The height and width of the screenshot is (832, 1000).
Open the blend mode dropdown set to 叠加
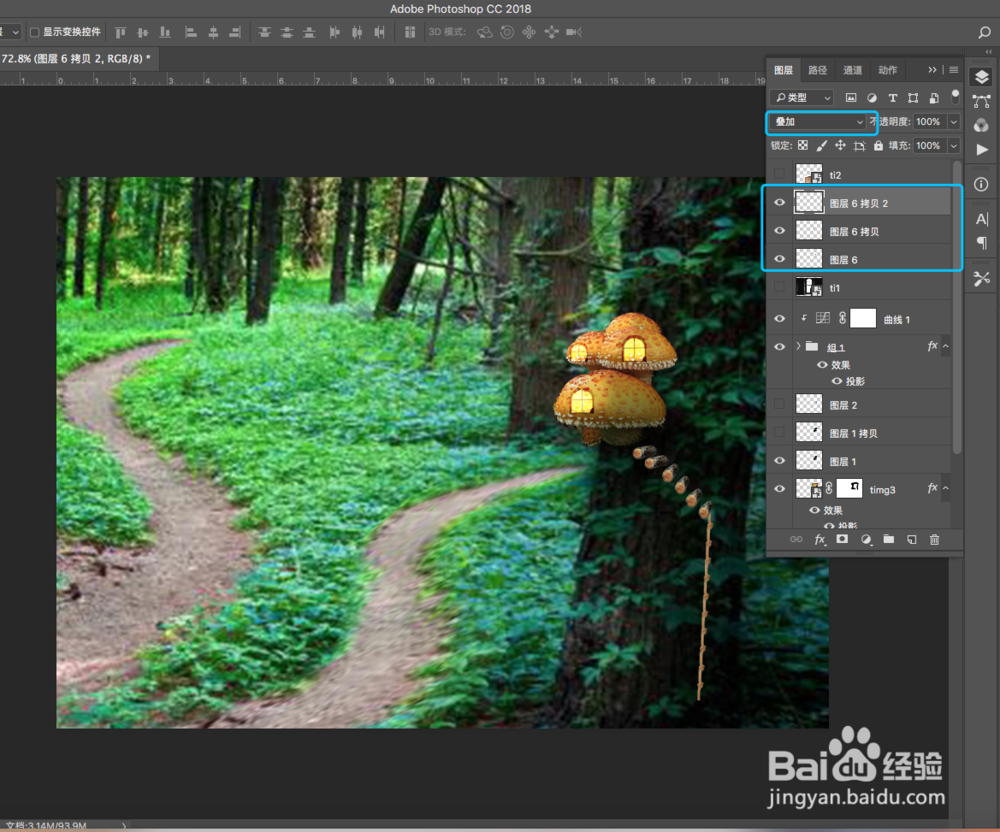coord(819,122)
